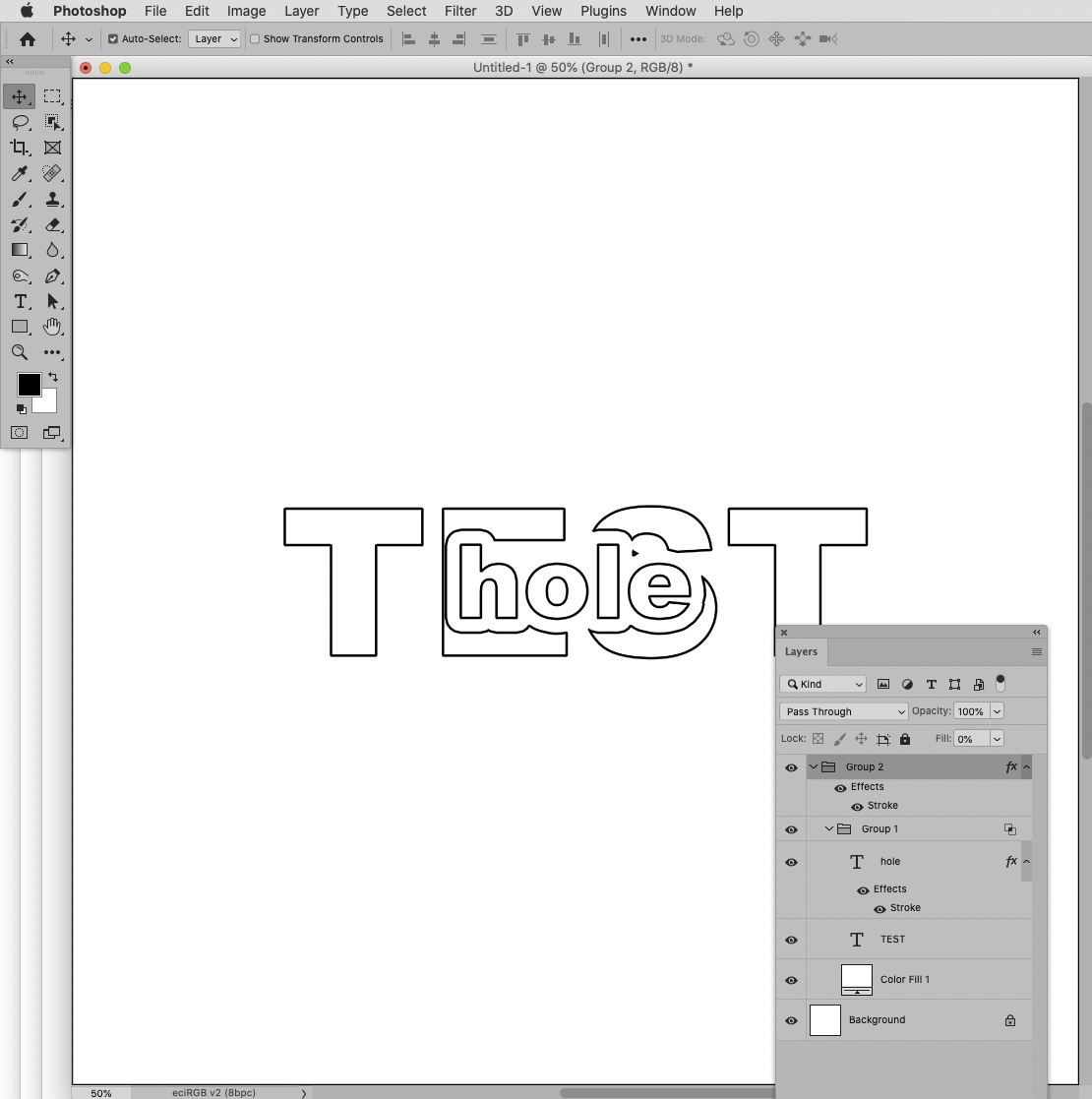Activate the Lasso tool
This screenshot has height=1099, width=1092.
click(x=19, y=122)
